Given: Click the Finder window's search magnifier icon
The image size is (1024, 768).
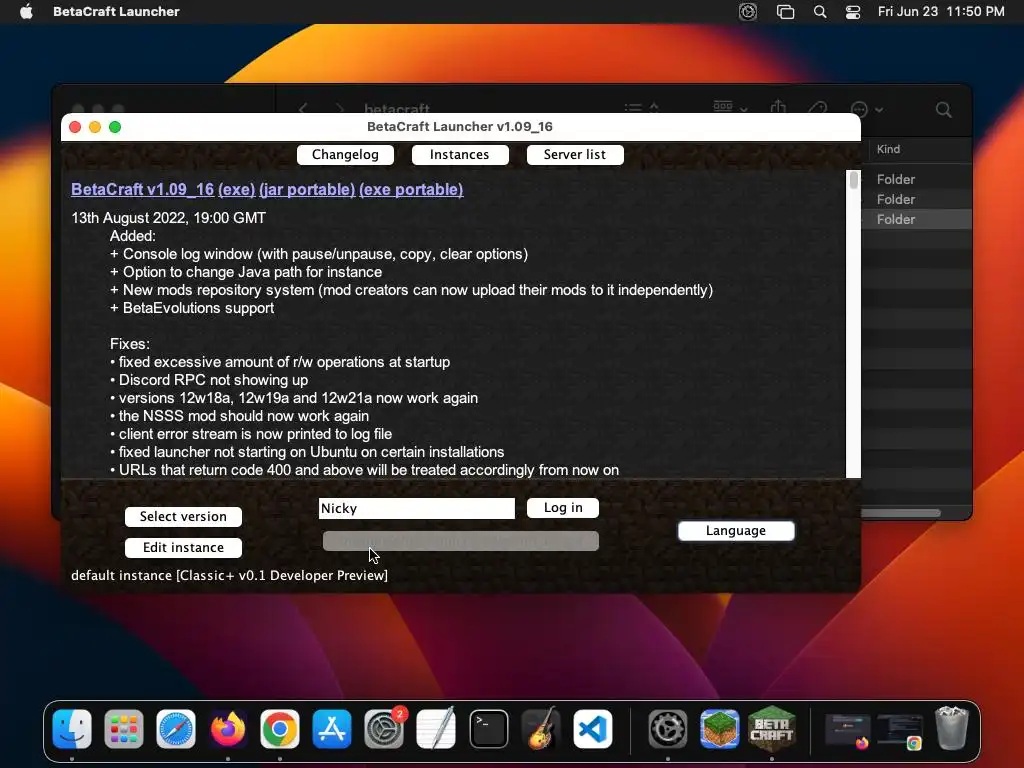Looking at the screenshot, I should click(x=944, y=109).
